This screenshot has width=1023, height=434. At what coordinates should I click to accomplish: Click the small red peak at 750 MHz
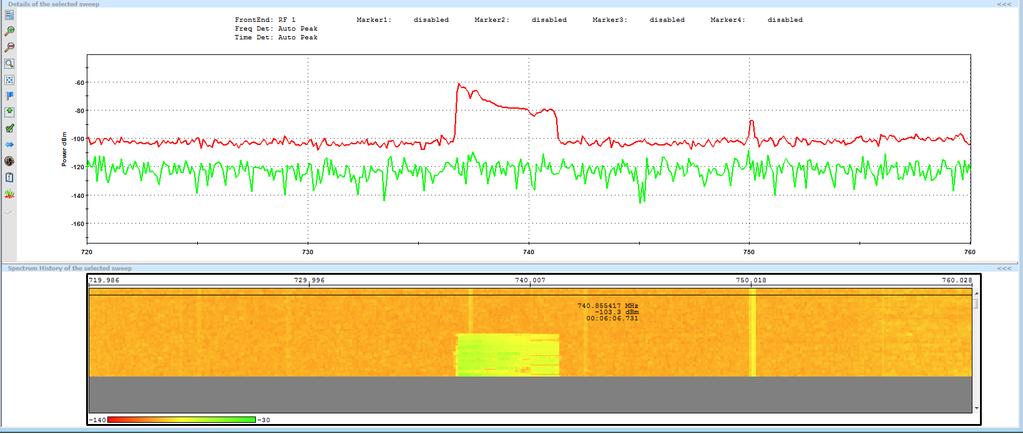[752, 122]
